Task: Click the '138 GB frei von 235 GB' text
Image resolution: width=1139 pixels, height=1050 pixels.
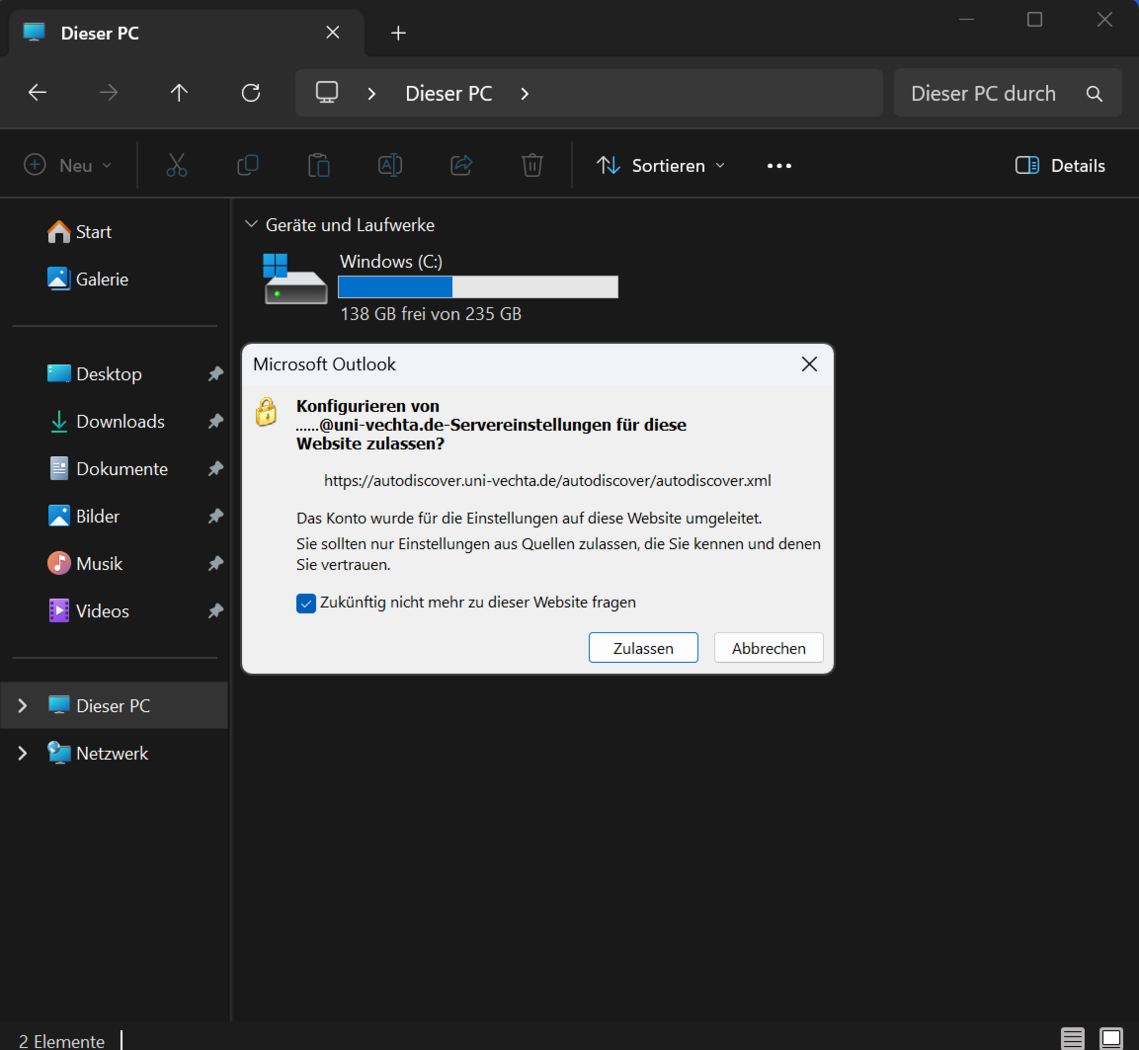Action: (431, 314)
